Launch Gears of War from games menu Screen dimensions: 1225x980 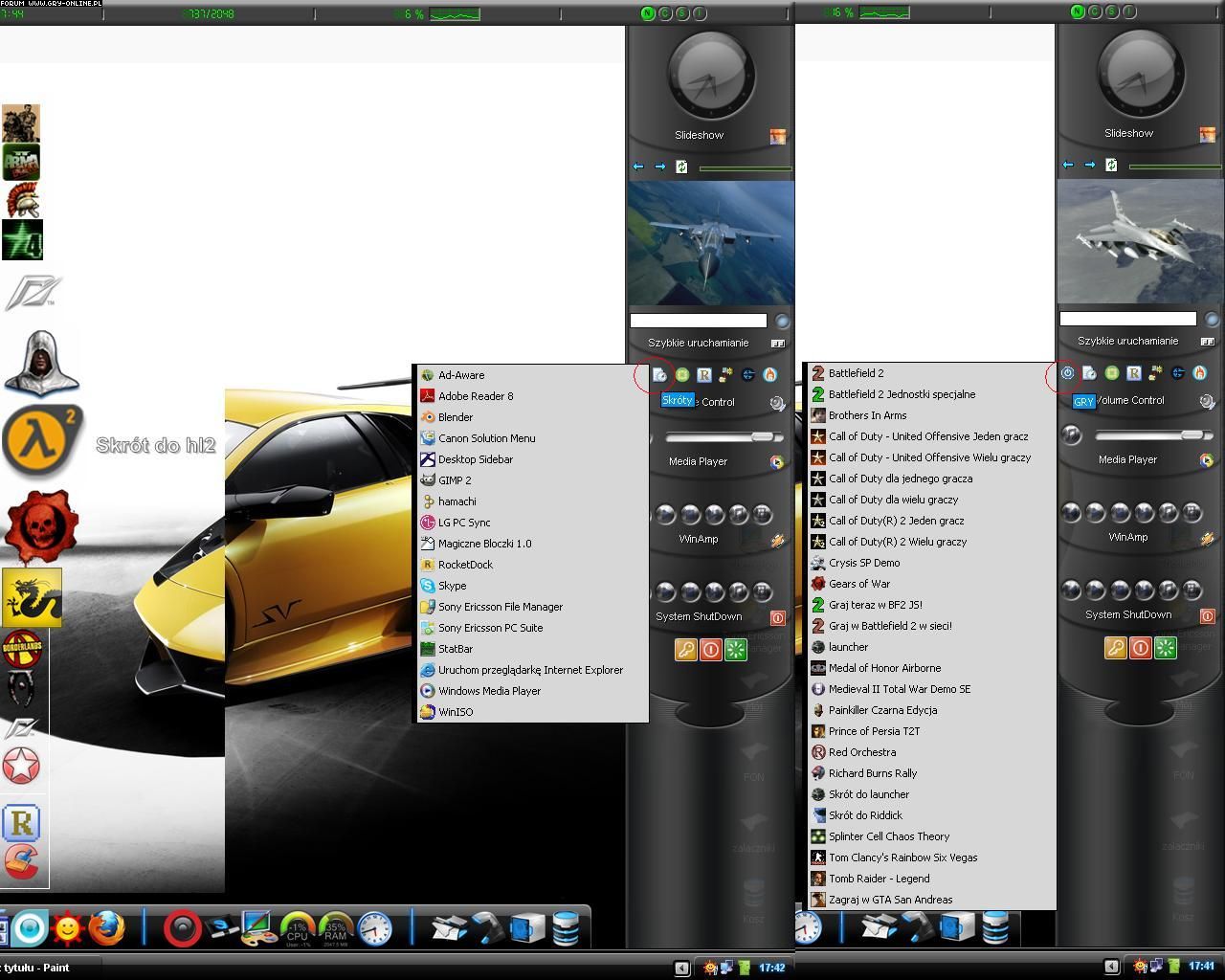tap(930, 584)
